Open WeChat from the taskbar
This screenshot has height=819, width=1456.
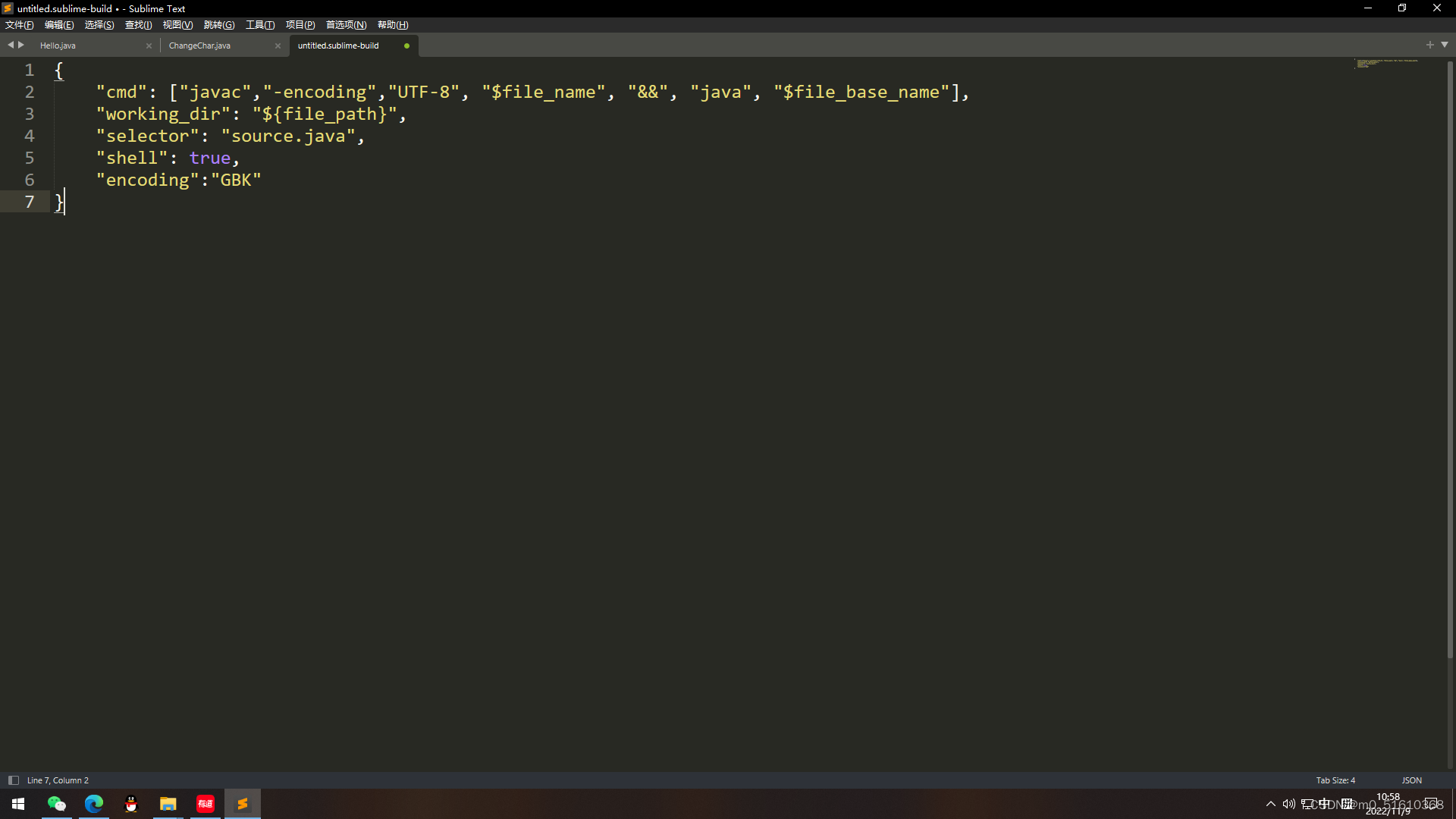[57, 803]
